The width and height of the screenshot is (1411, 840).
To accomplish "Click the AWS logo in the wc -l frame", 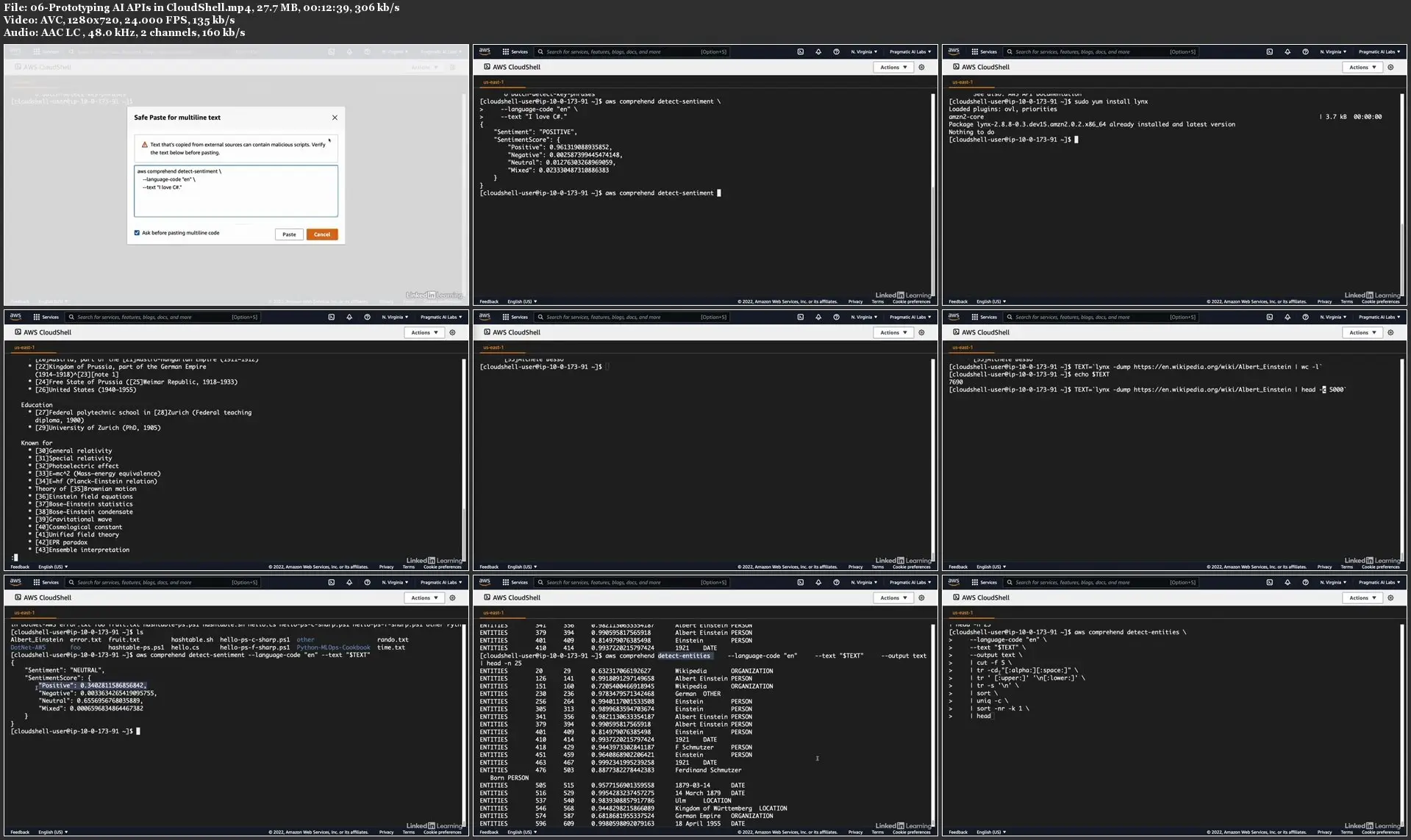I will 954,317.
